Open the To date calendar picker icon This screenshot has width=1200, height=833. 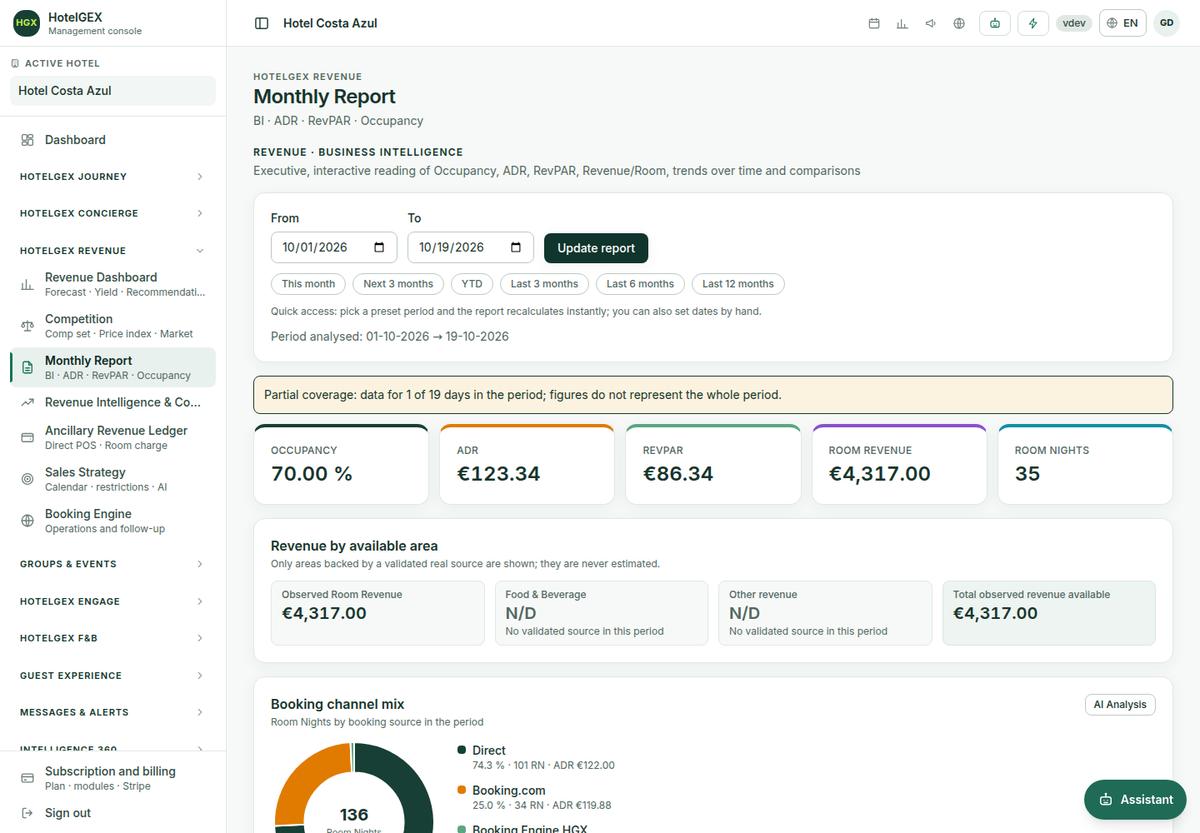(516, 248)
